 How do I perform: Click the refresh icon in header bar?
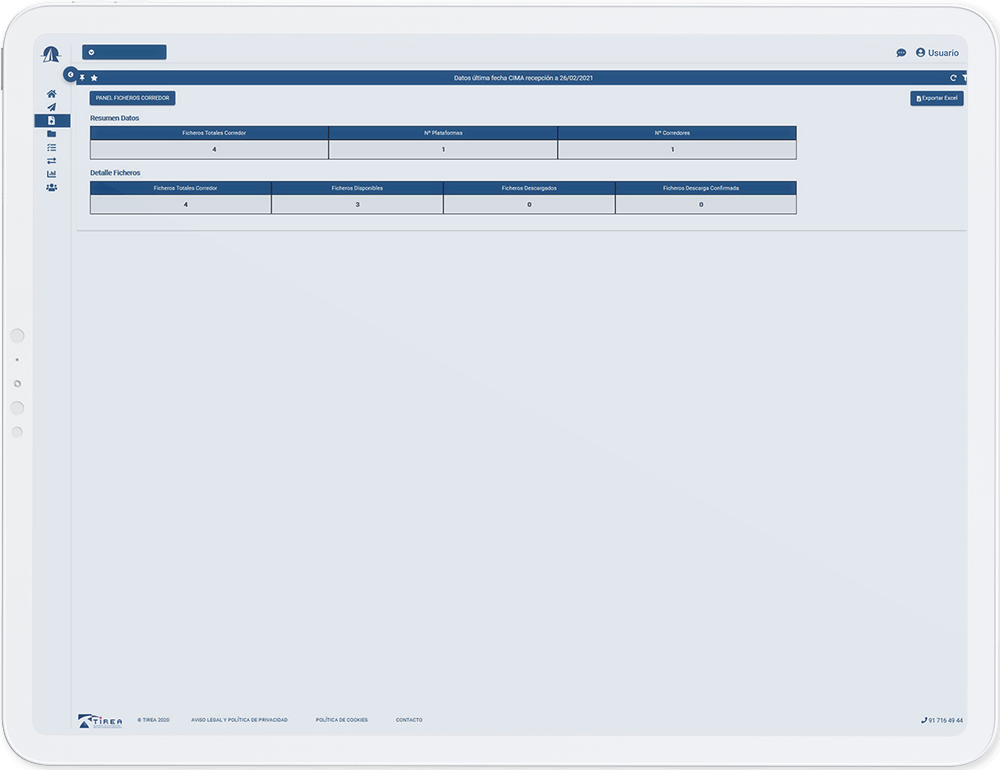953,78
